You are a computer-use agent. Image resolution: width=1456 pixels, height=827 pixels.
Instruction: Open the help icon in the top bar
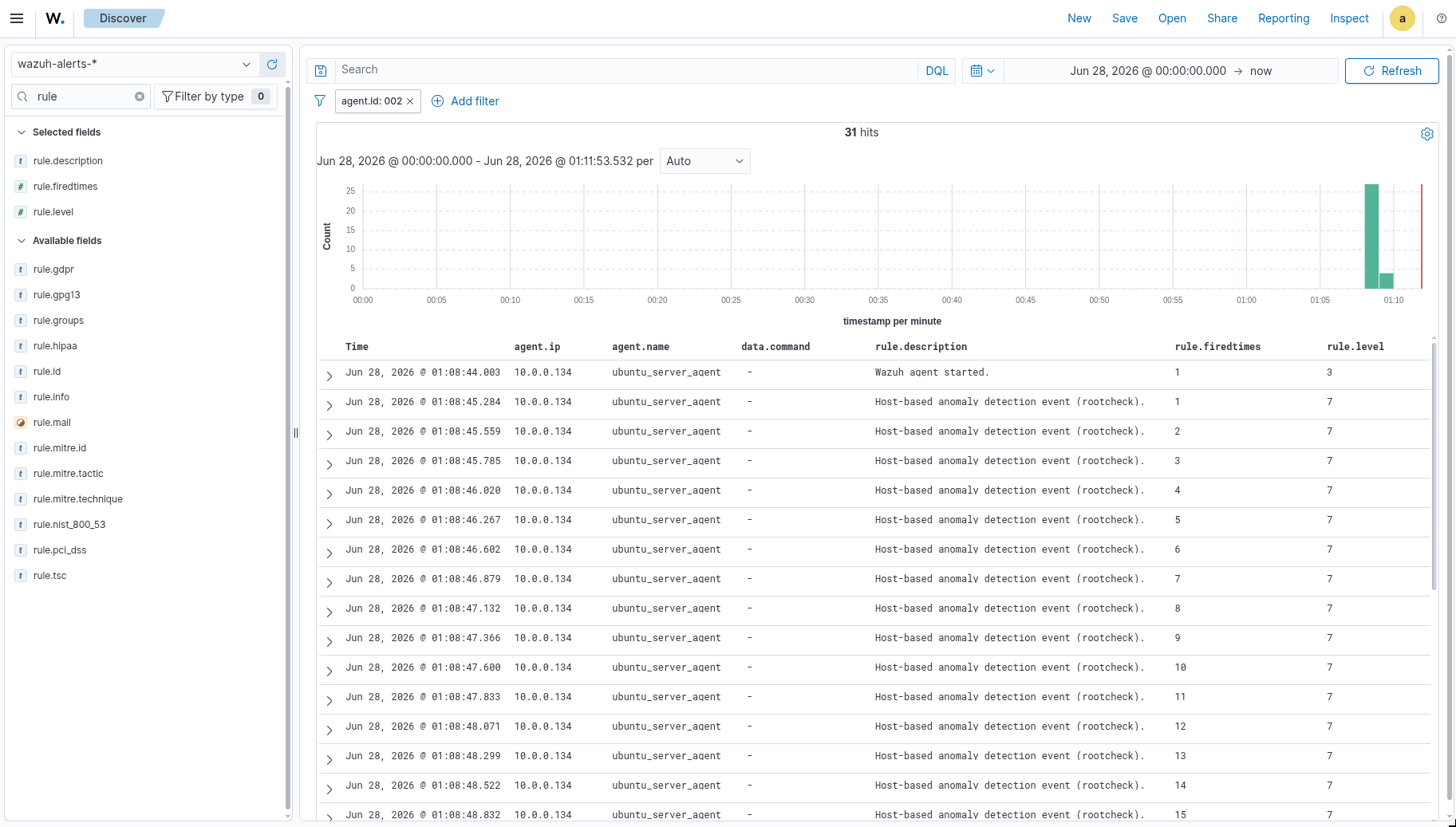(x=1441, y=18)
